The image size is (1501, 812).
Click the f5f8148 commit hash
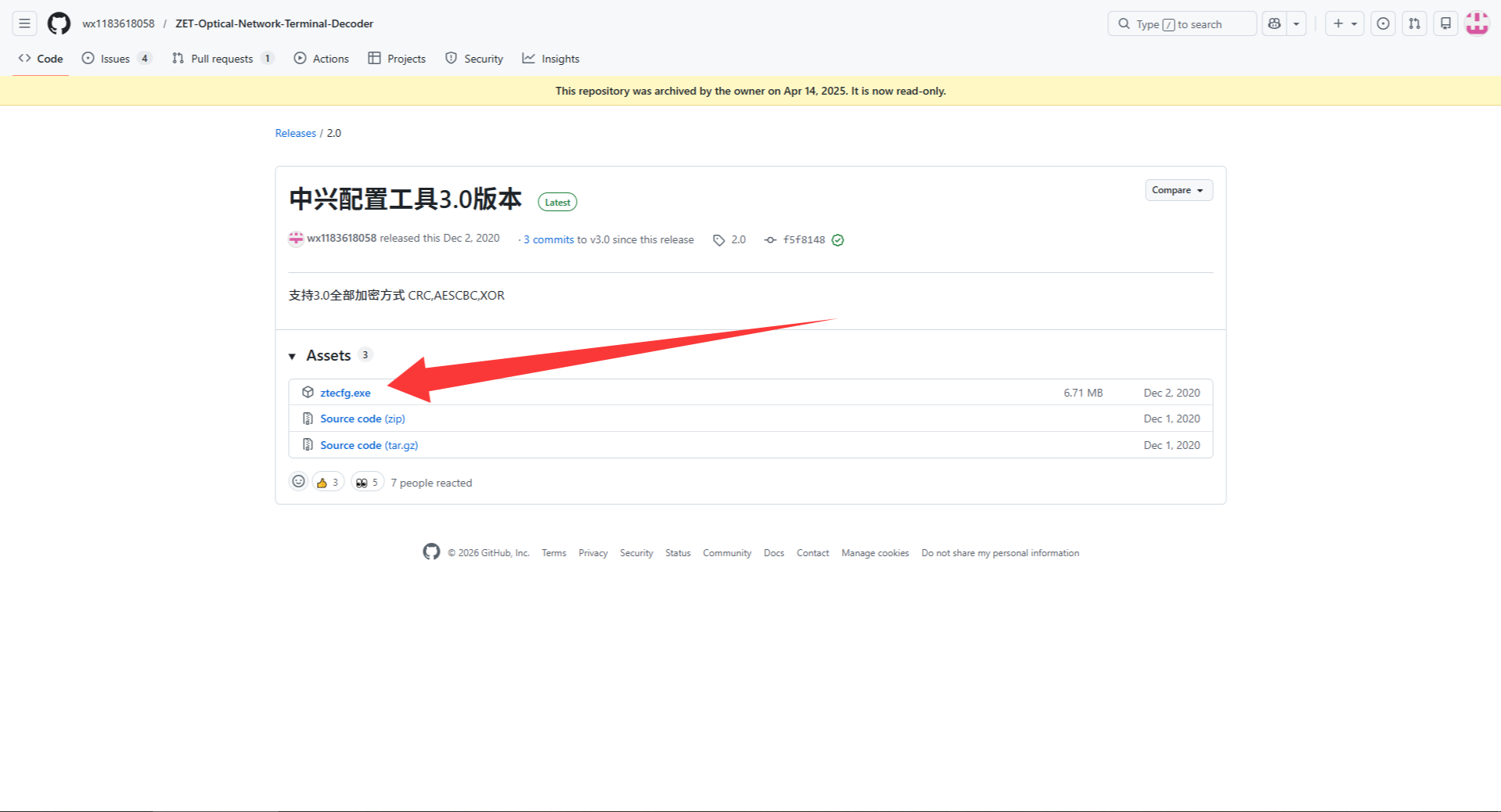[x=803, y=240]
